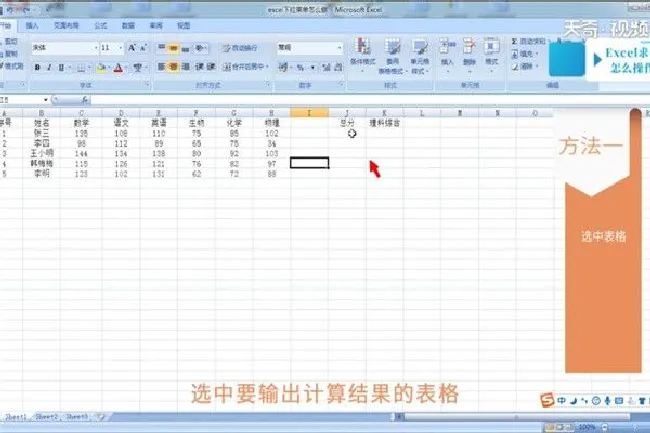The height and width of the screenshot is (433, 650).
Task: Toggle Underline formatting
Action: [x=61, y=67]
